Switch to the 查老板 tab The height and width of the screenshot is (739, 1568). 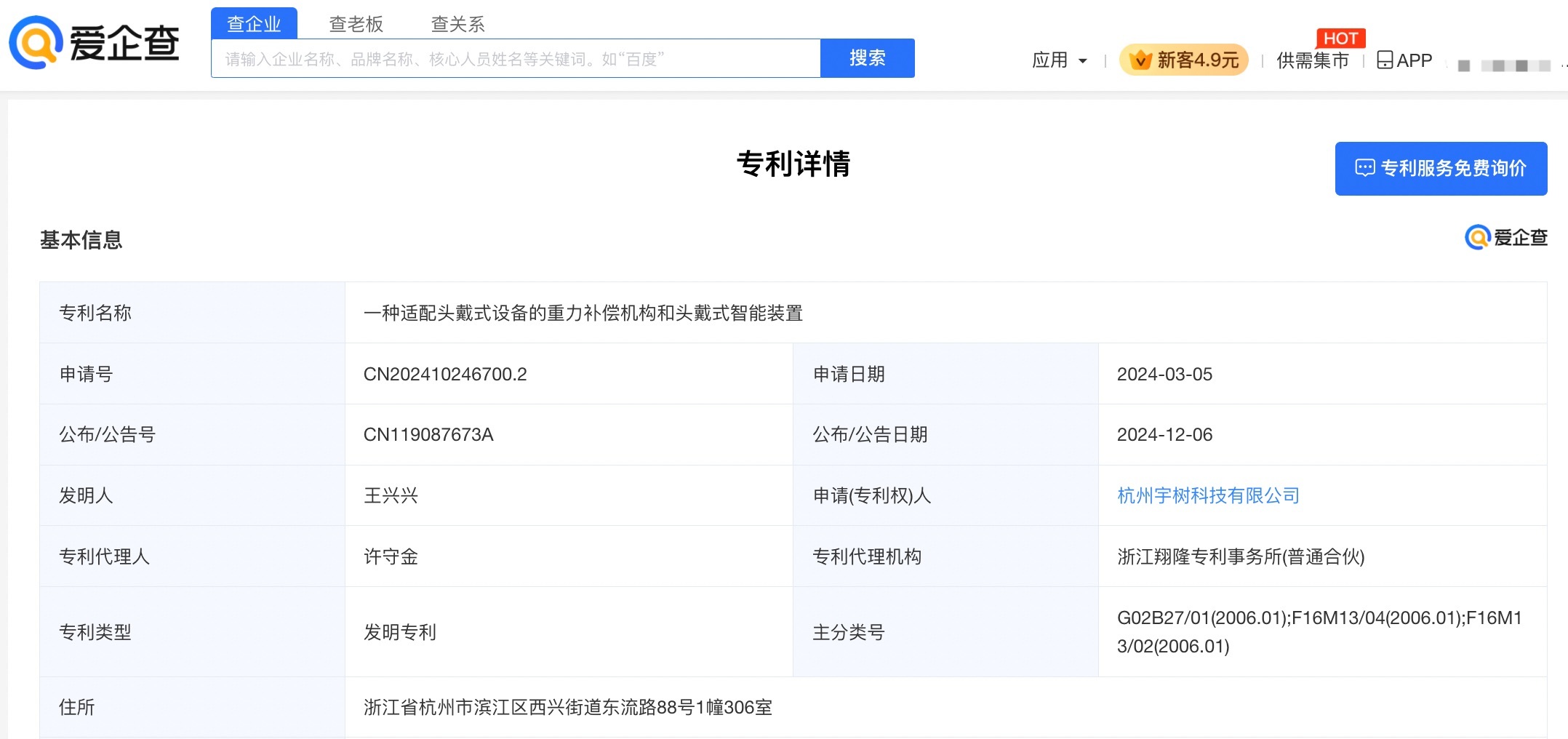(x=356, y=24)
